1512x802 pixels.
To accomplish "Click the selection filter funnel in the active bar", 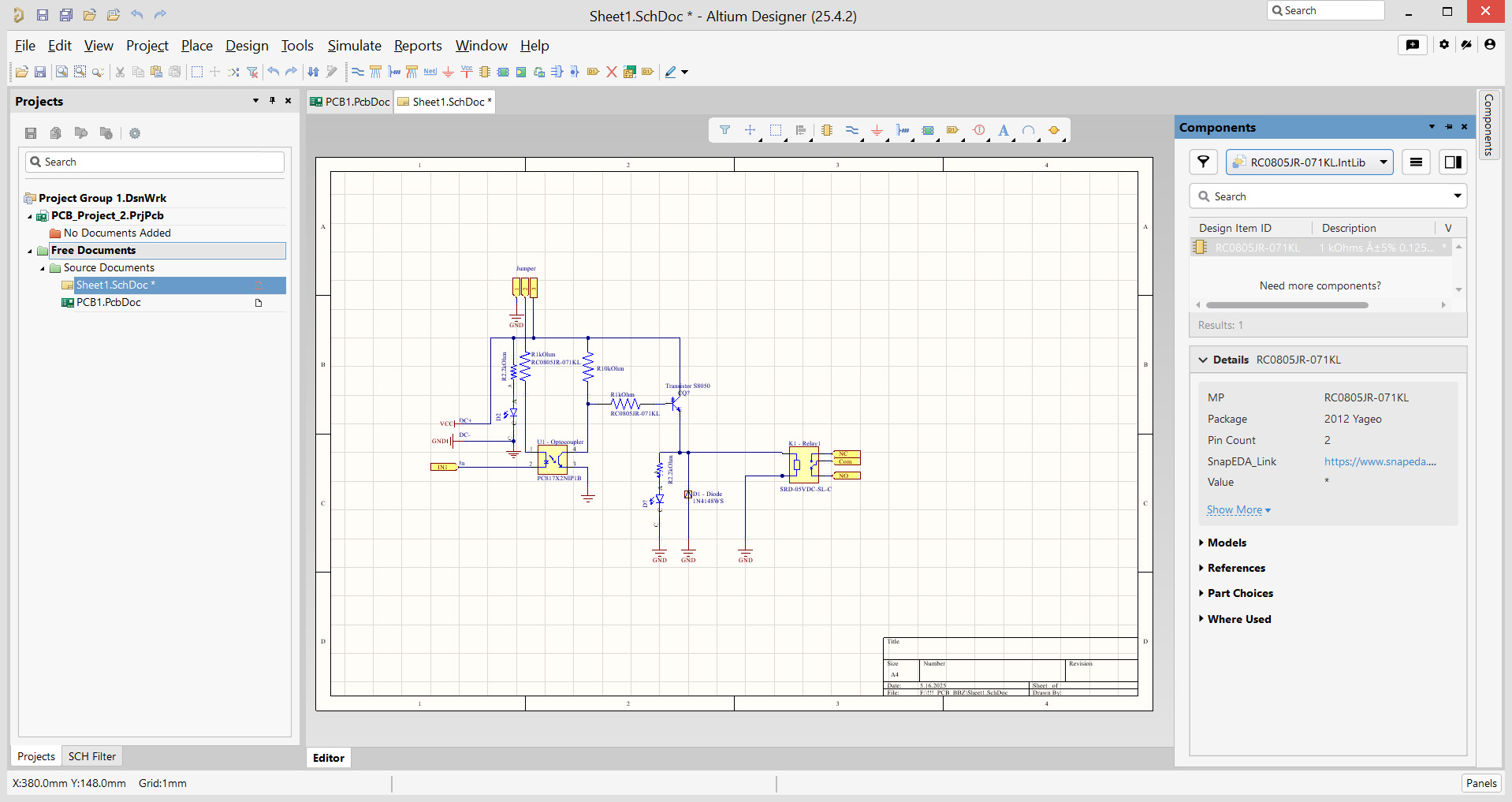I will (724, 130).
